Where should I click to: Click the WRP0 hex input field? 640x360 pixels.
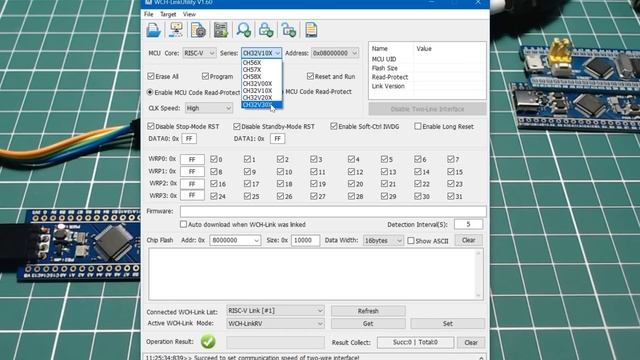[x=192, y=159]
